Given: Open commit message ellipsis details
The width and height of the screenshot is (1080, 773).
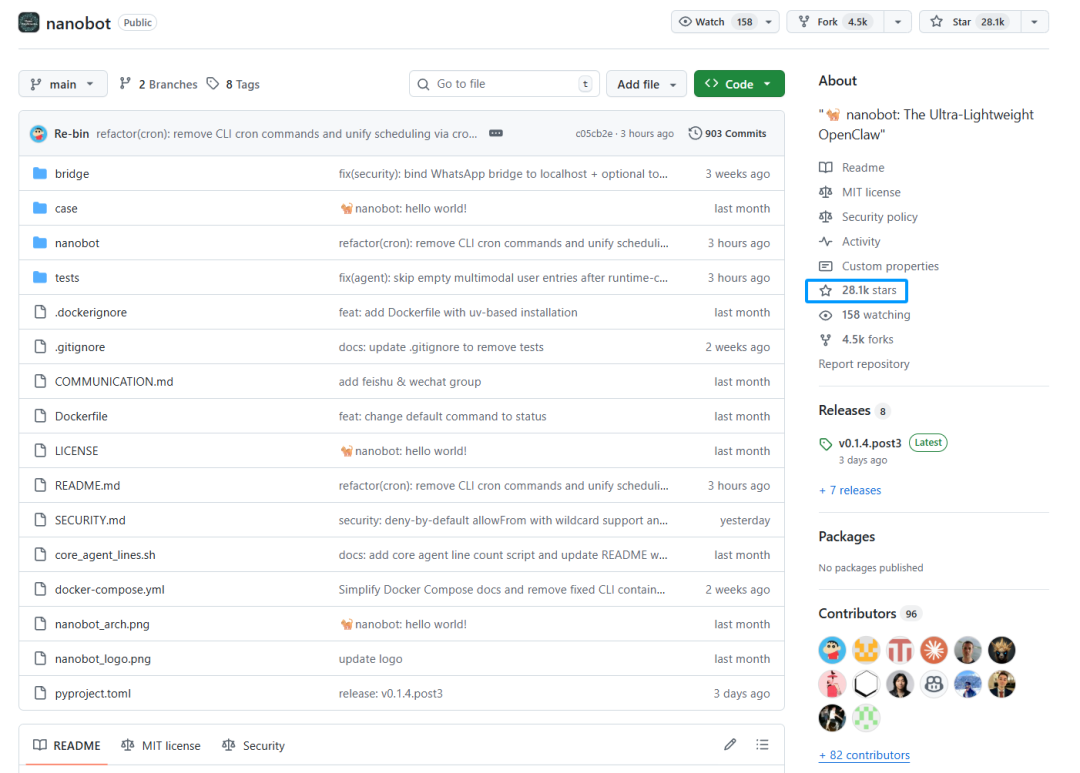Looking at the screenshot, I should (496, 134).
